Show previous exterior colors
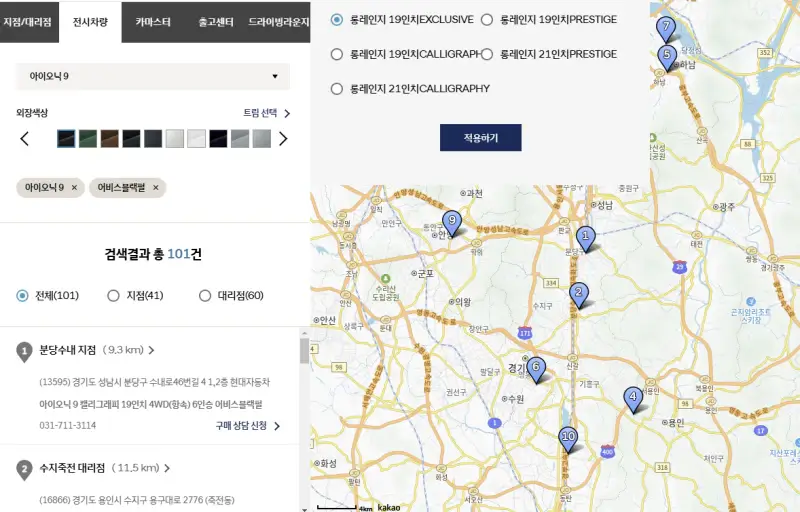This screenshot has width=800, height=512. coord(24,138)
